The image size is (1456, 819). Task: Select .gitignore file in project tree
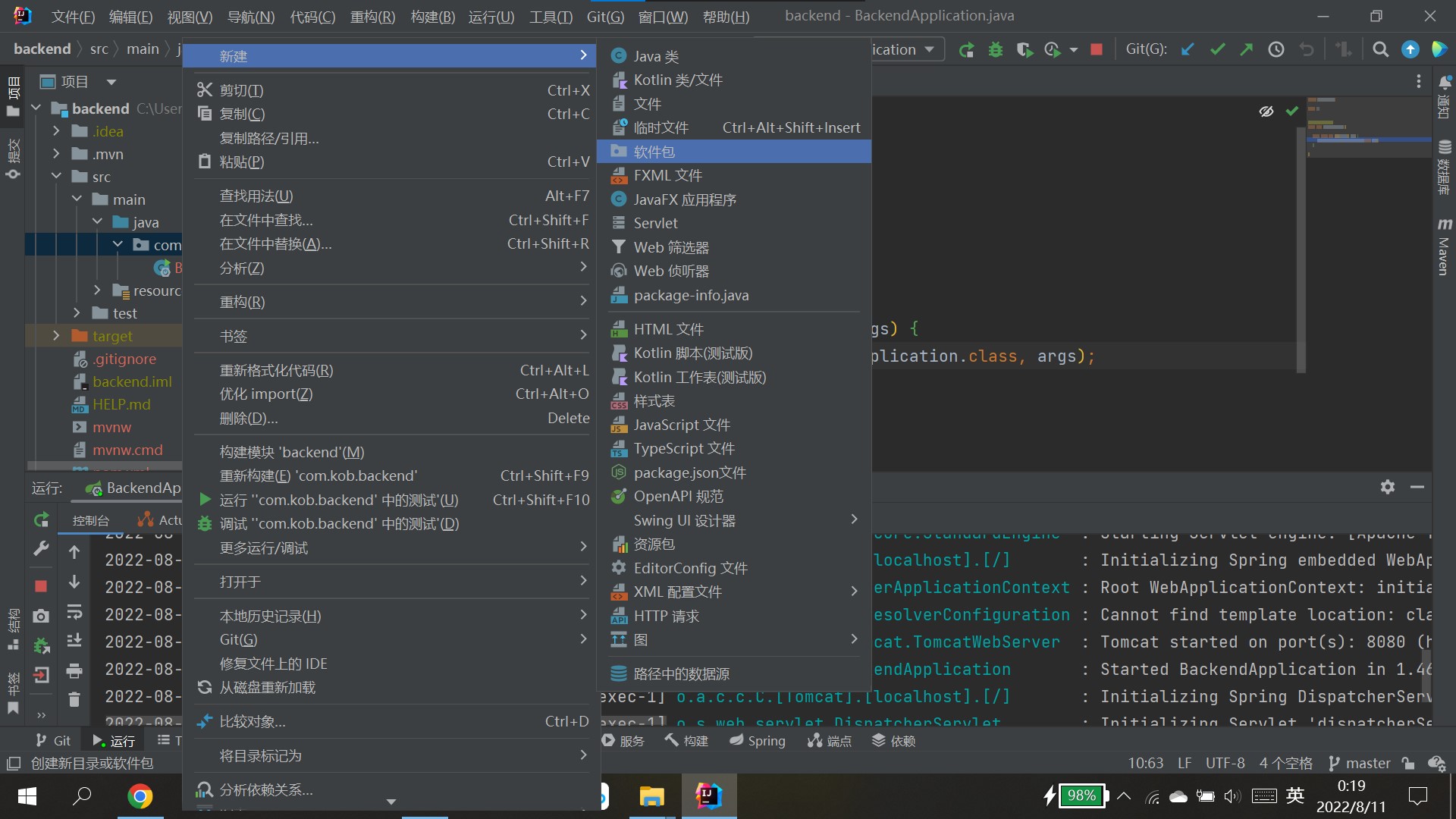[x=124, y=359]
